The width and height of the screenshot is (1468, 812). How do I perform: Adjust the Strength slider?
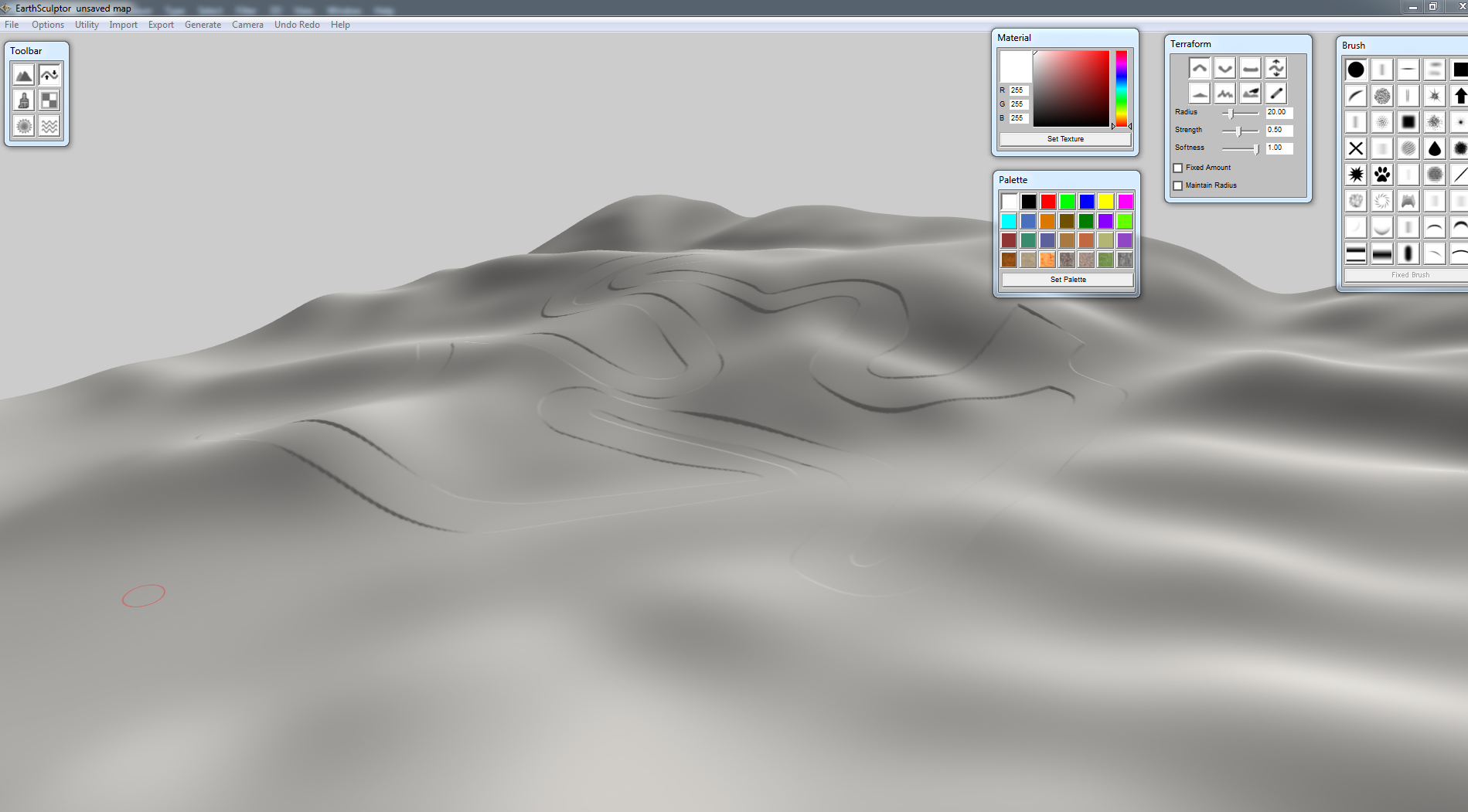(x=1240, y=131)
